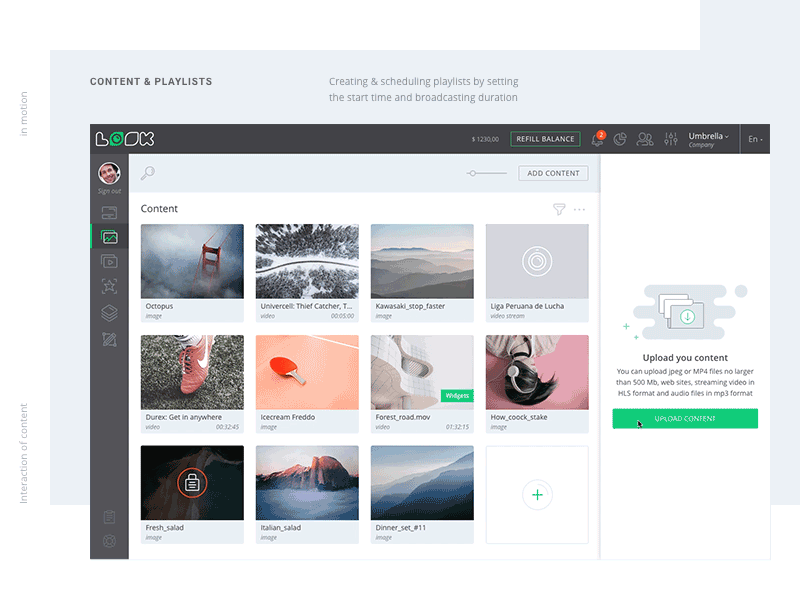
Task: Click the magnifier search icon
Action: (147, 173)
